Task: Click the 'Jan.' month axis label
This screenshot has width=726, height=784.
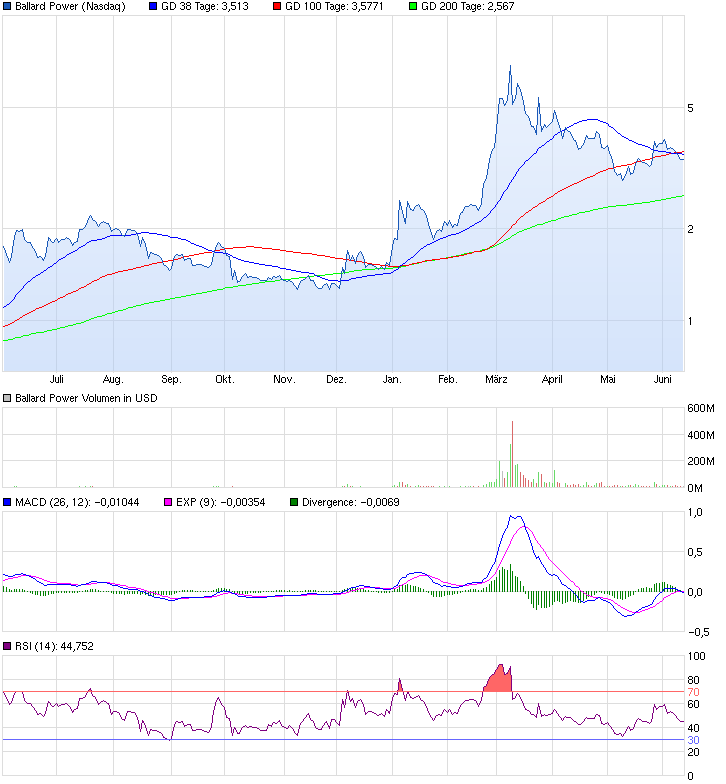Action: pyautogui.click(x=392, y=380)
